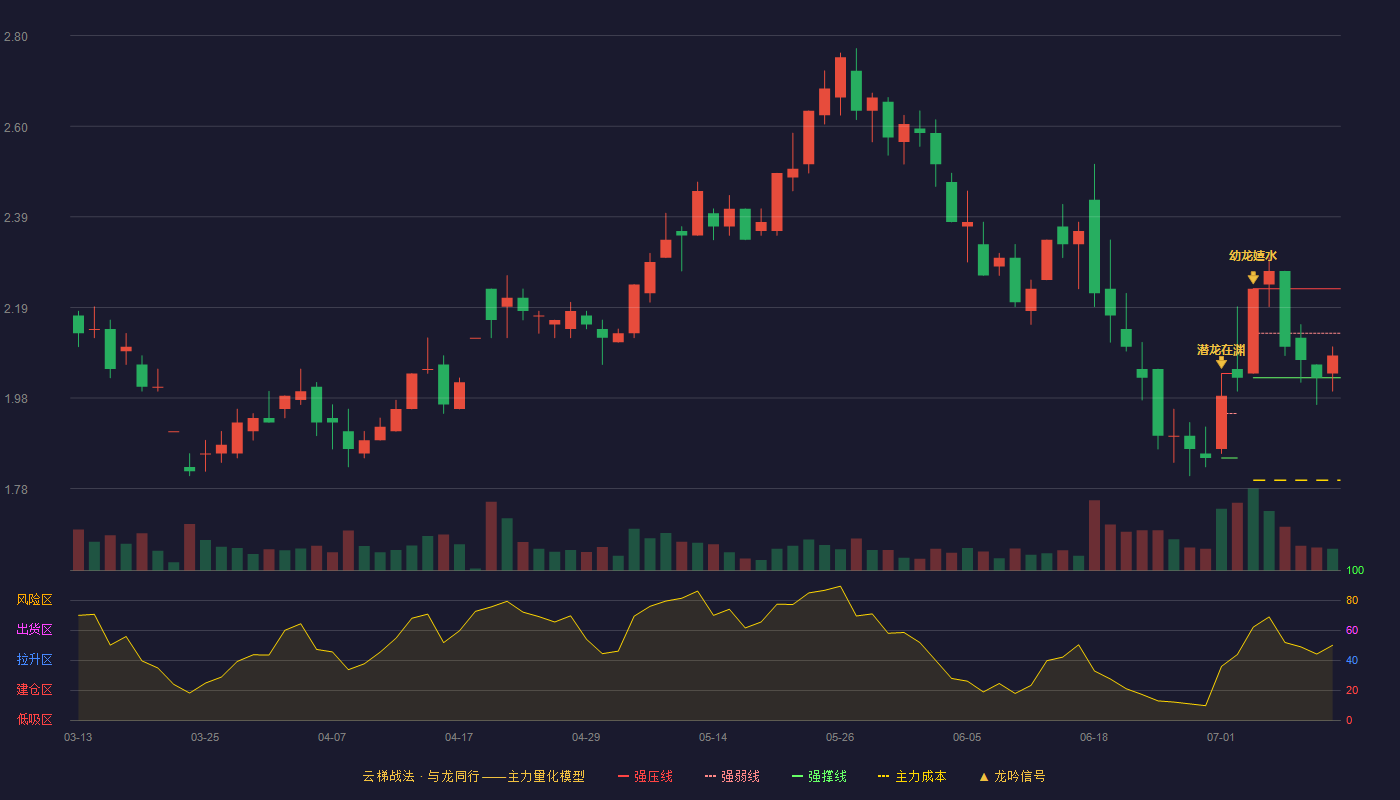The image size is (1400, 800).
Task: Click the 03-25 date label
Action: [x=205, y=737]
